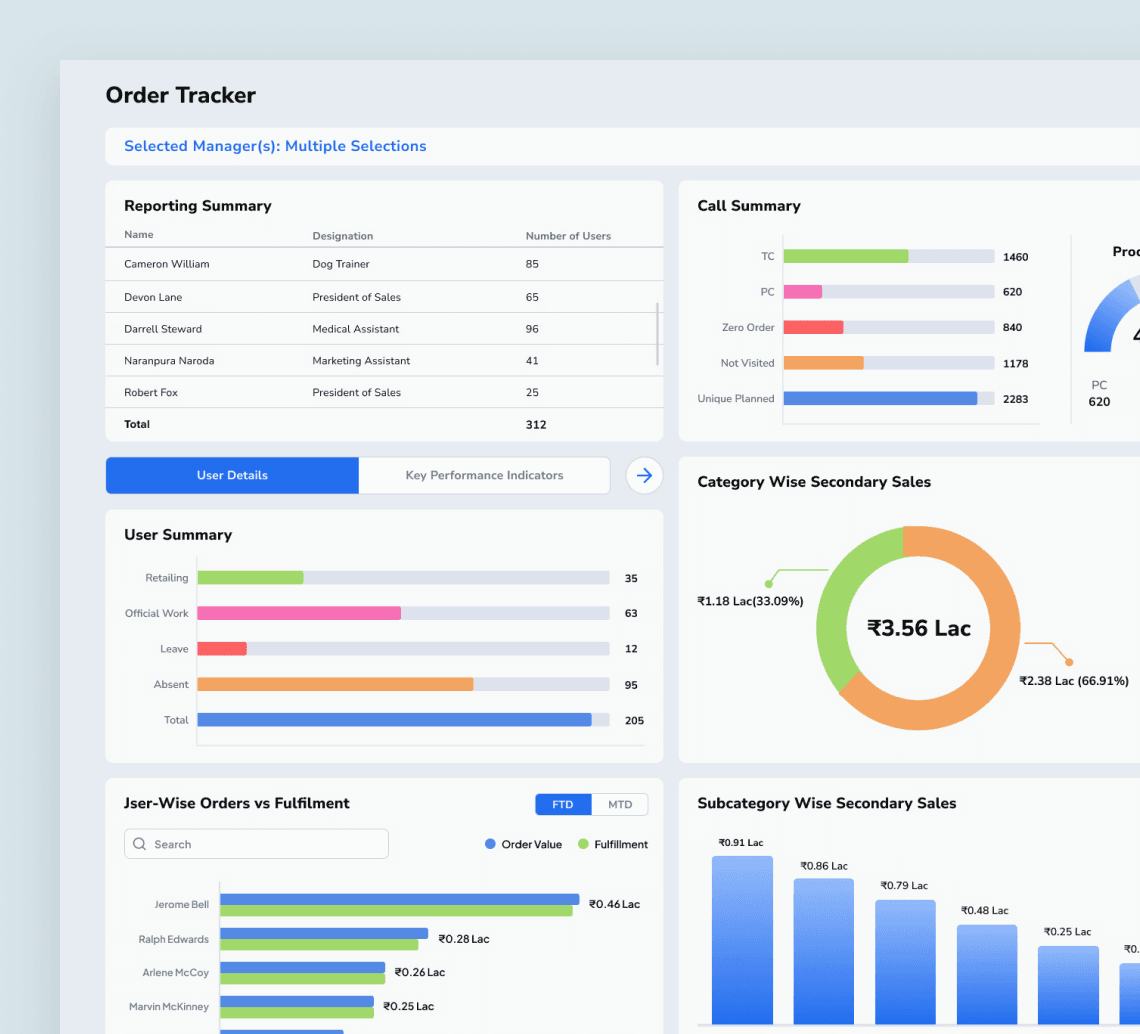
Task: Click the Marketing Assistant designation cell
Action: (361, 361)
